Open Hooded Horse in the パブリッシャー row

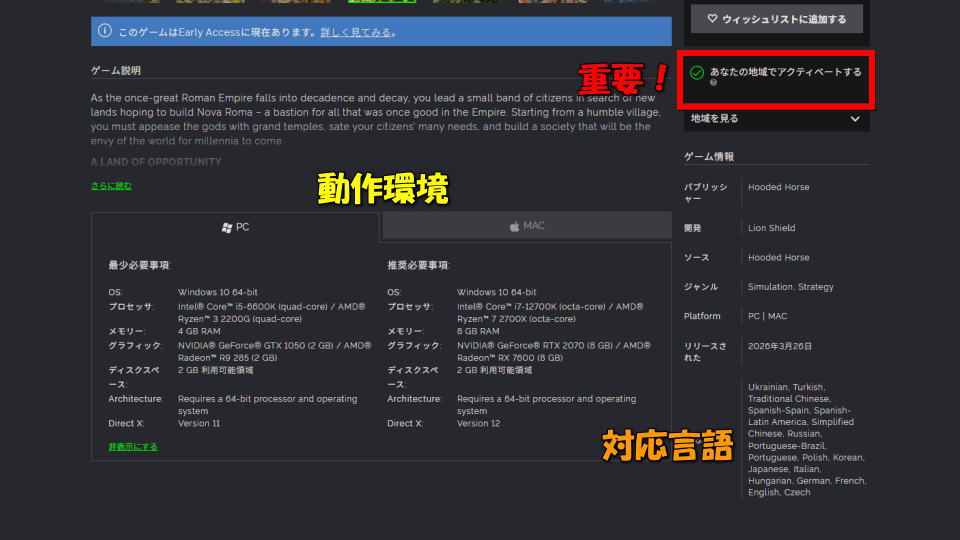[778, 187]
